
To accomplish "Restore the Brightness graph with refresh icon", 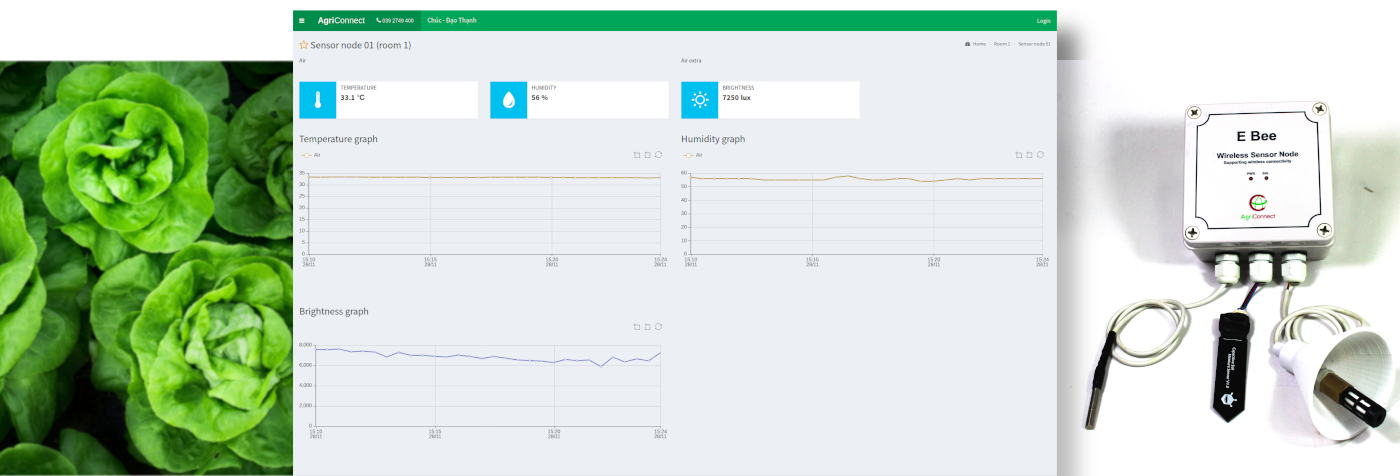I will 659,327.
